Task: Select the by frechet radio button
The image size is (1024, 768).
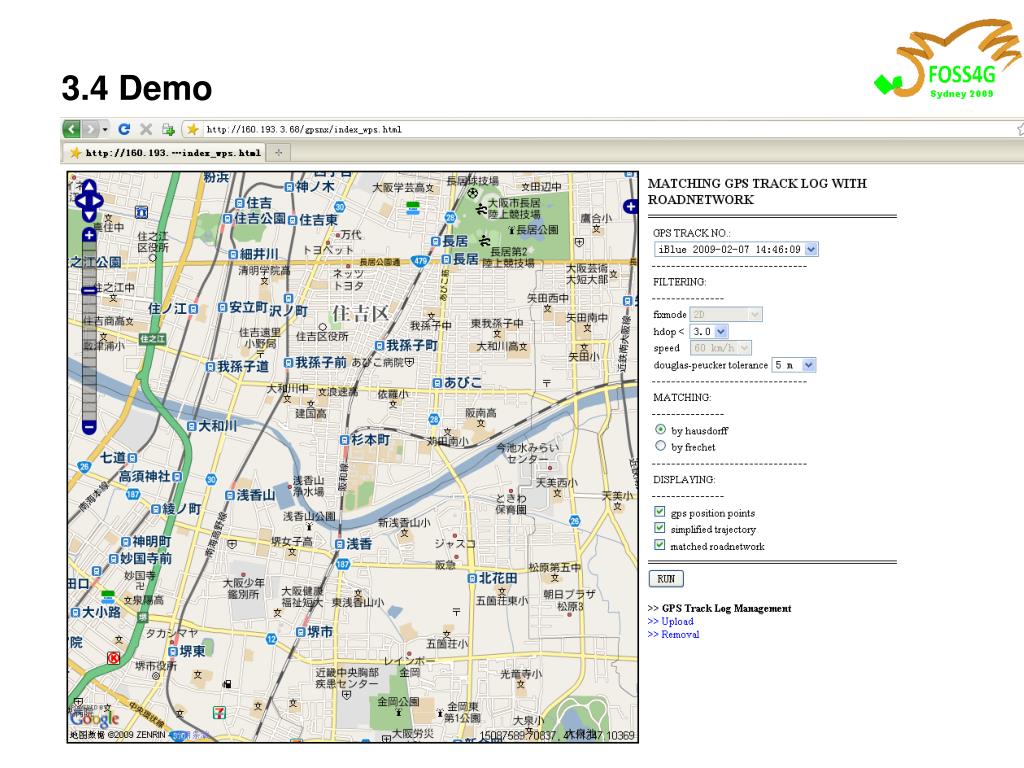Action: click(x=660, y=446)
